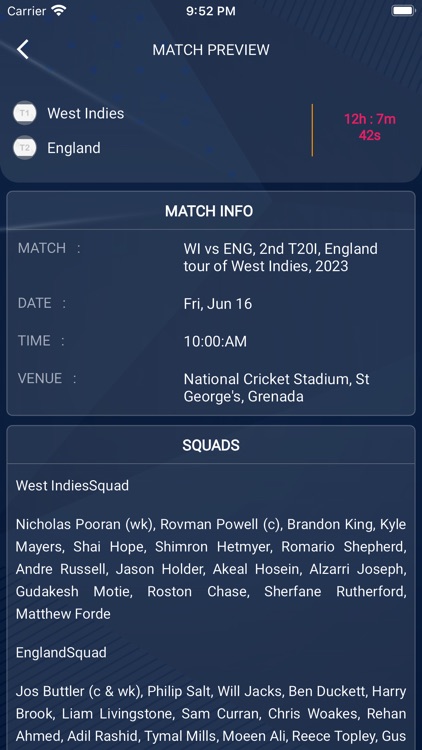Tap the MATCH INFO section header

click(209, 211)
